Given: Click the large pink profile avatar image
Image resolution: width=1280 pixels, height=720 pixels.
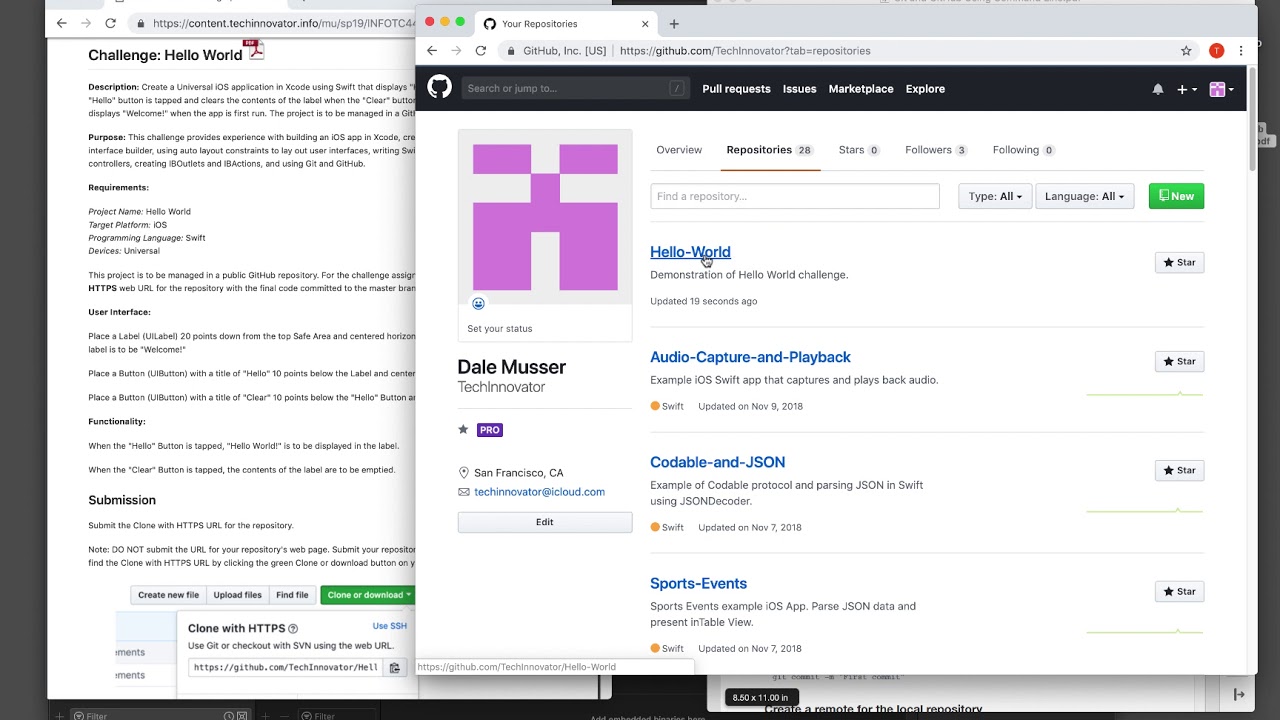Looking at the screenshot, I should click(x=545, y=217).
